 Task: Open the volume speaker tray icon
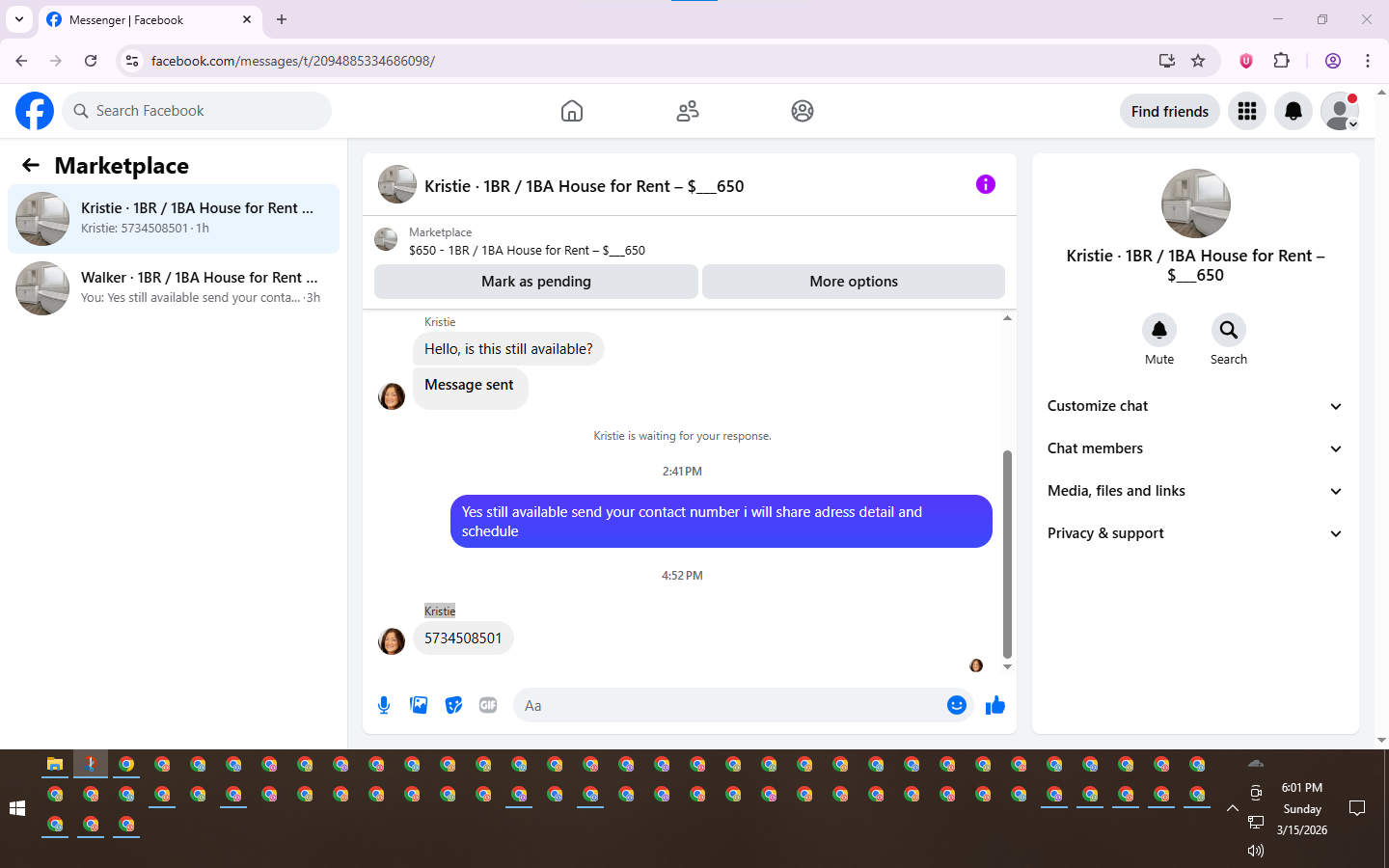pos(1255,851)
